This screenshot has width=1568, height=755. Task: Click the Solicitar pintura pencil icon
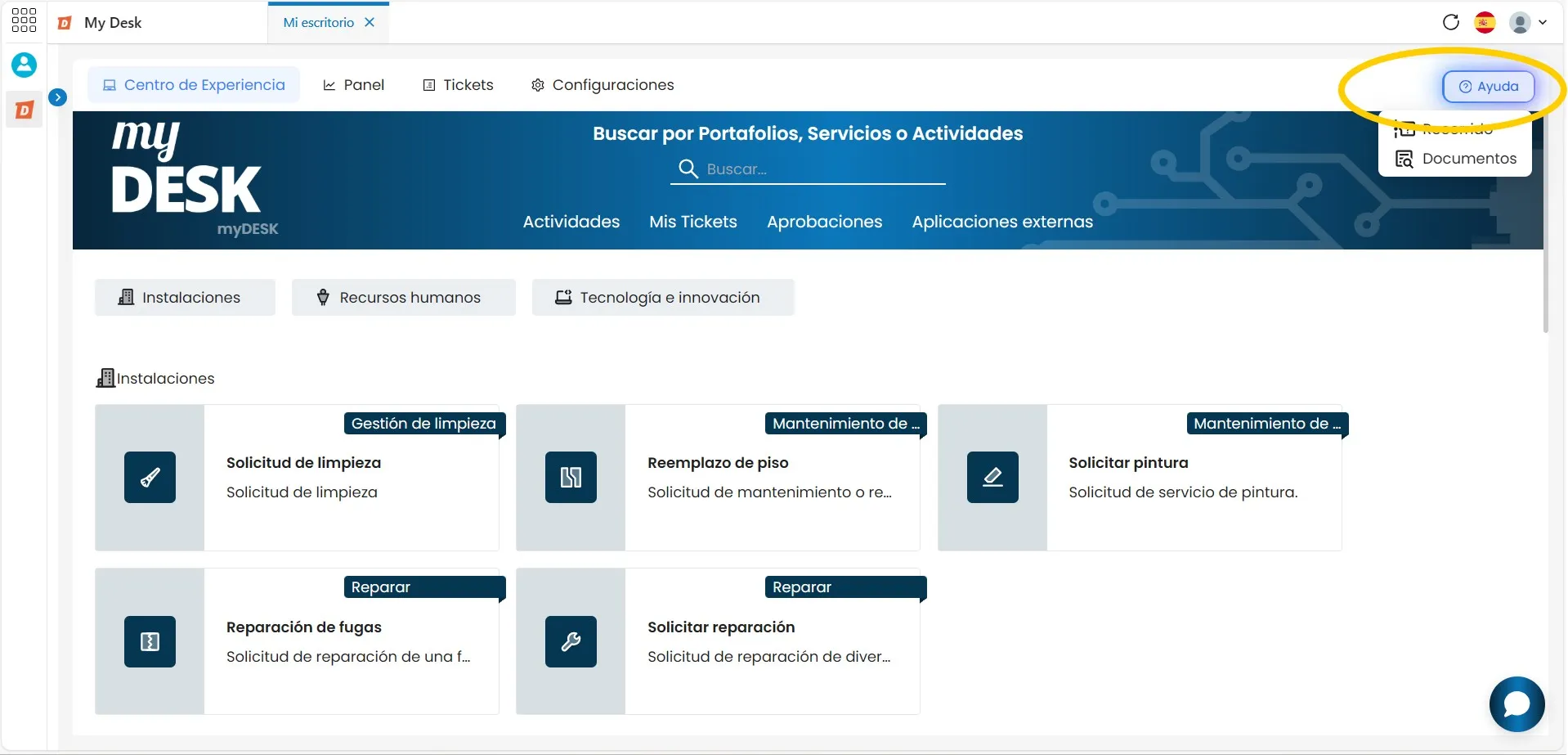coord(992,477)
